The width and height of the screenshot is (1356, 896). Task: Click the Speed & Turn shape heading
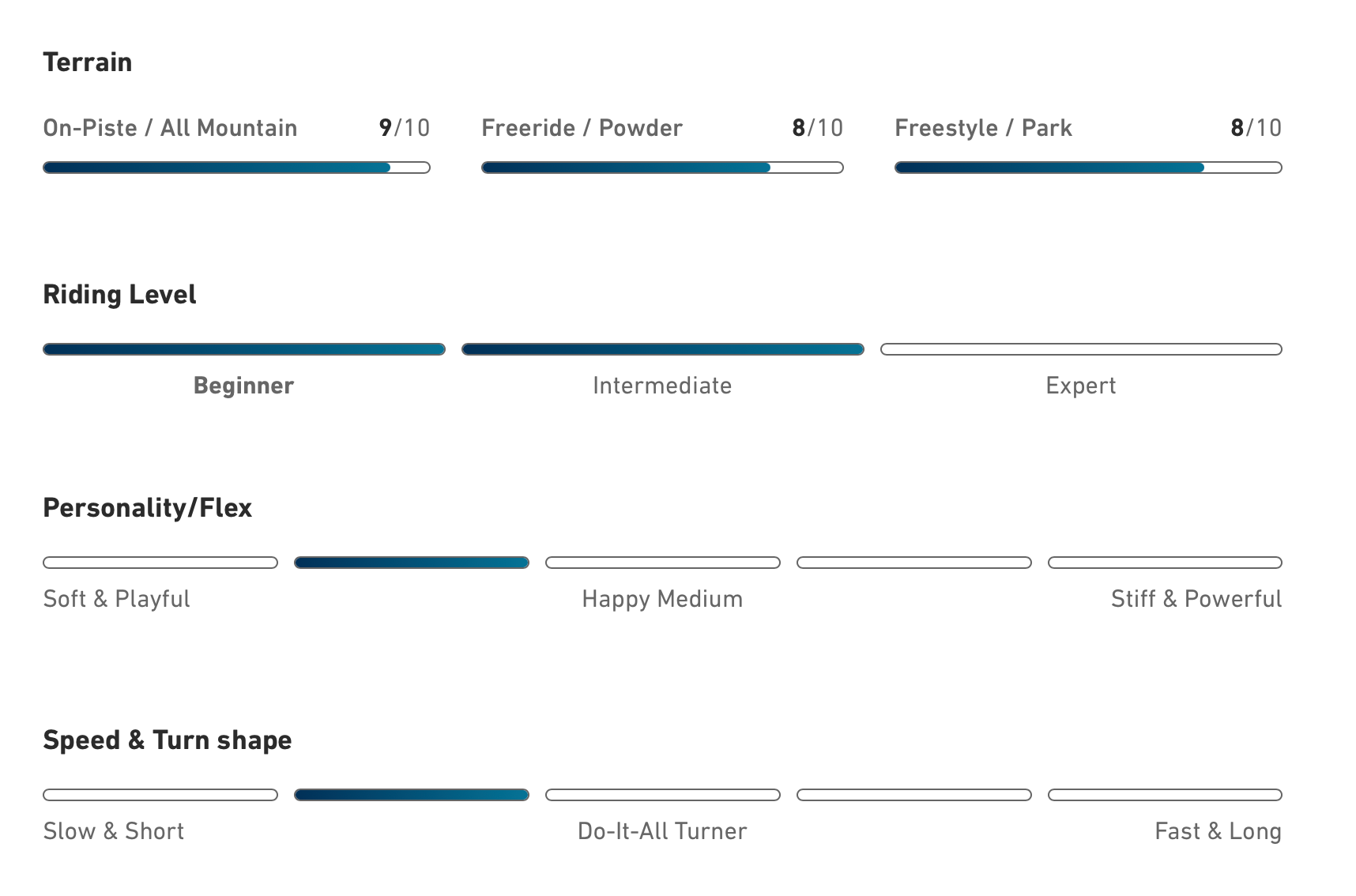168,740
